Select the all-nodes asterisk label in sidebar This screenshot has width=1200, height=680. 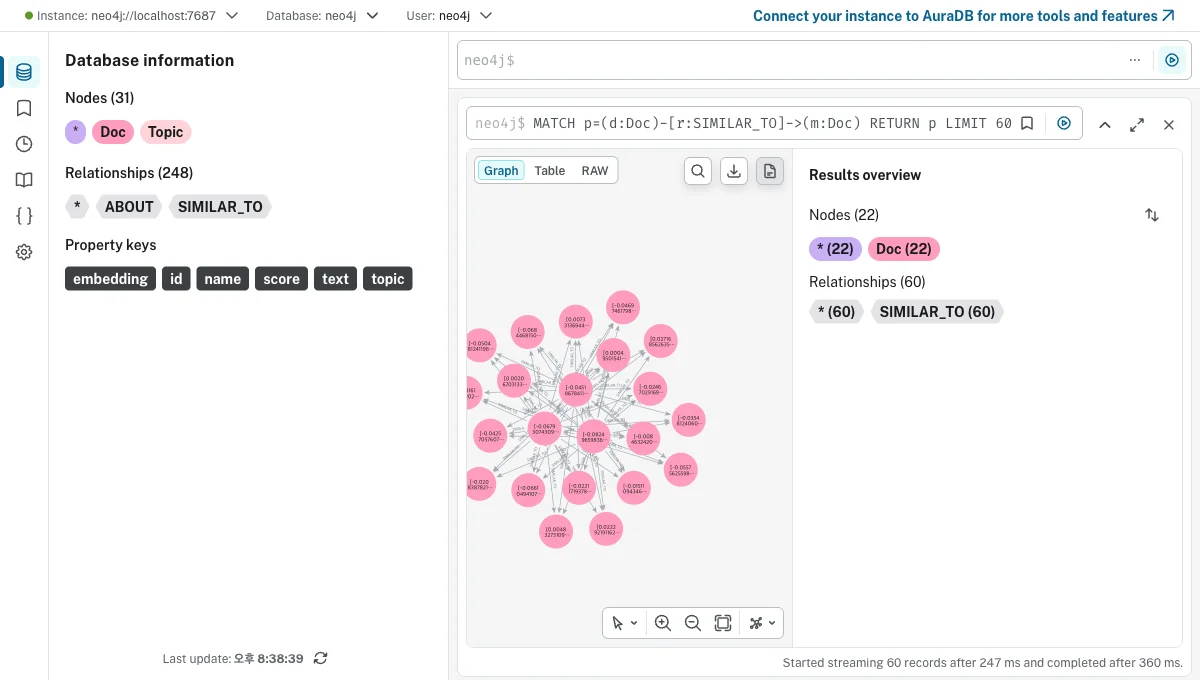click(75, 132)
